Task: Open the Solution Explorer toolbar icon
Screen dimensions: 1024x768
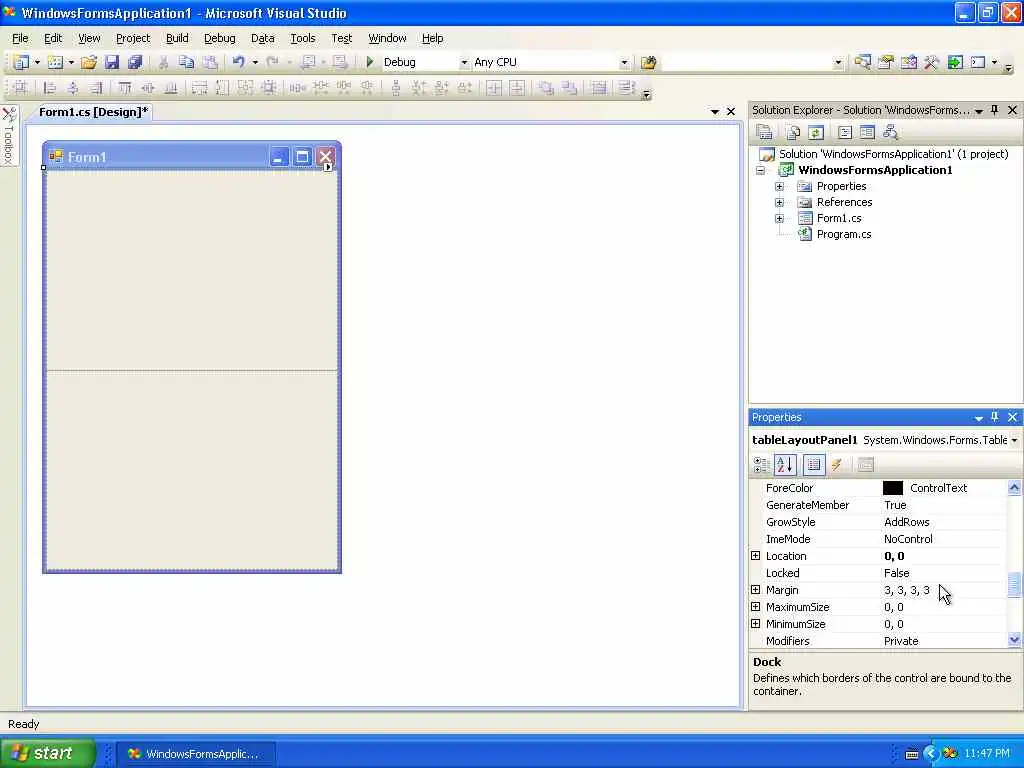Action: point(863,62)
